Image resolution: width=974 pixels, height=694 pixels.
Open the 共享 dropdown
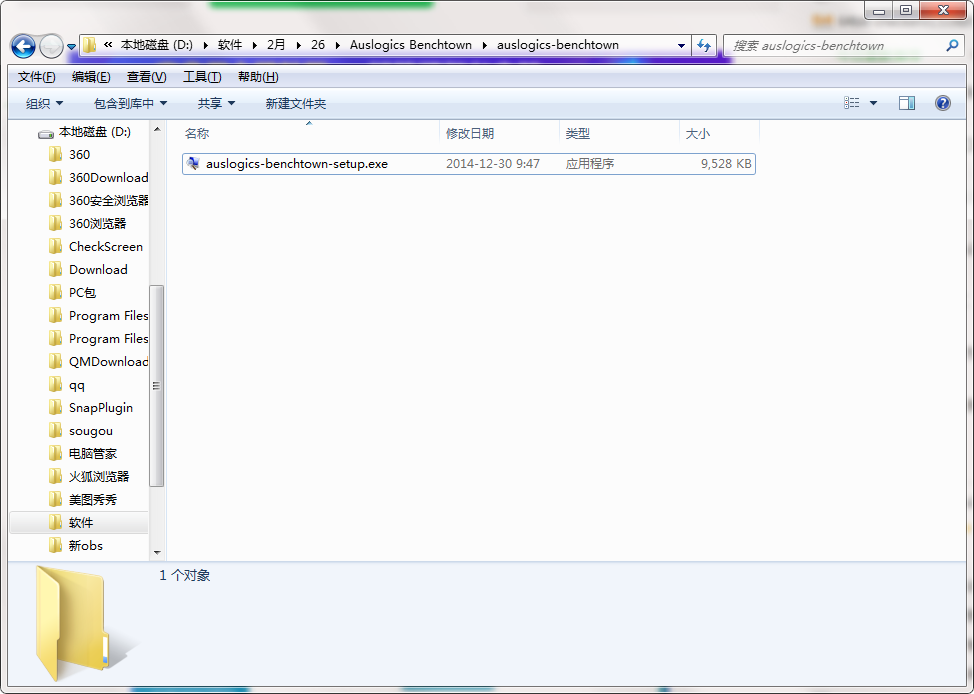[216, 103]
